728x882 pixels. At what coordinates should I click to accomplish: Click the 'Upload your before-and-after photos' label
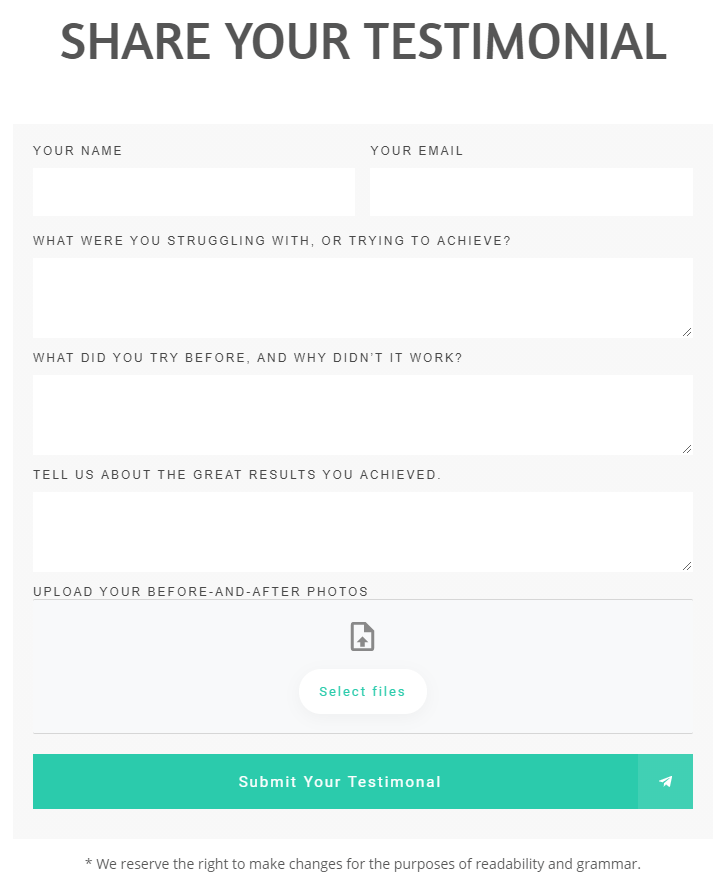click(x=201, y=592)
